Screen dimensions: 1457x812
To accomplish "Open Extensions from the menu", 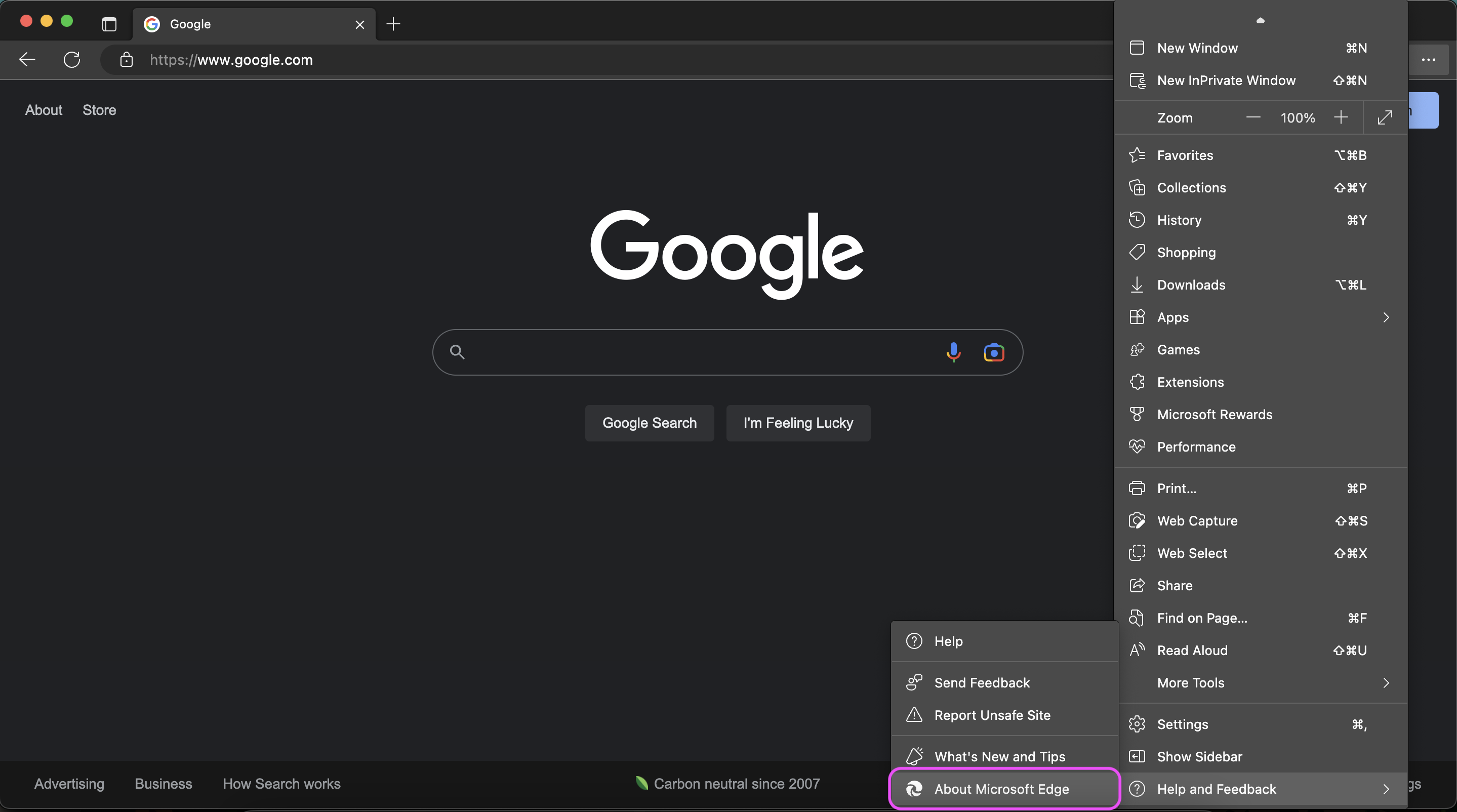I will click(x=1190, y=382).
